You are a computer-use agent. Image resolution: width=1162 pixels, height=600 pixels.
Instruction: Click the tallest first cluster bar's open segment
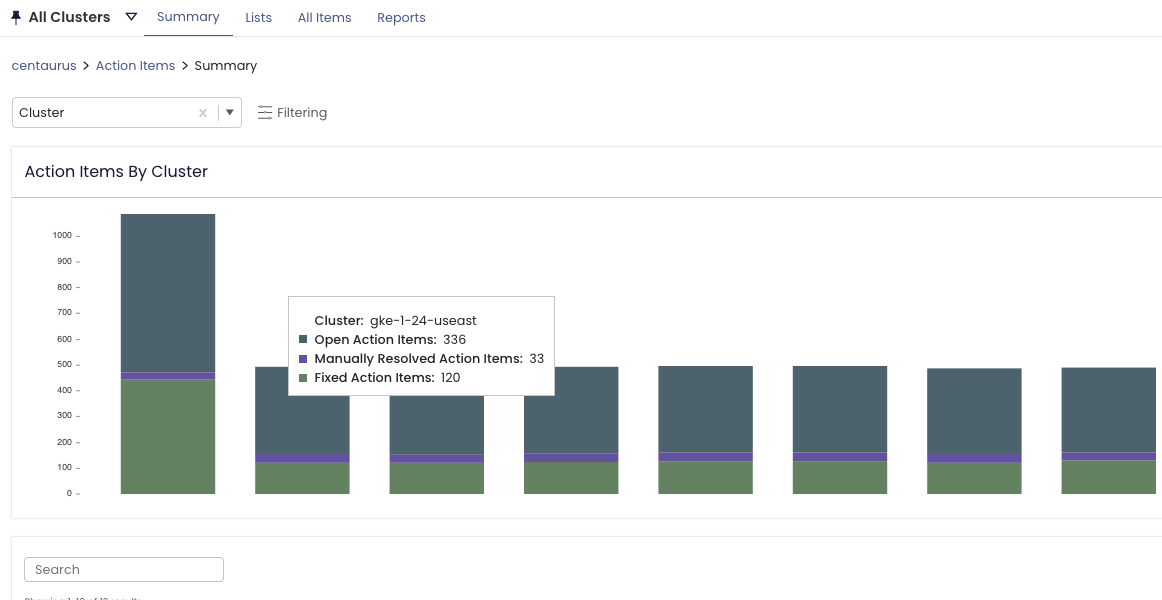(x=168, y=293)
